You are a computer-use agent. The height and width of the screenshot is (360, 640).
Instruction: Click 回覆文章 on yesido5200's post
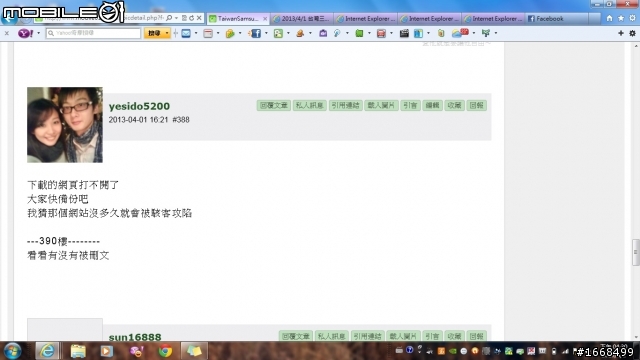274,105
